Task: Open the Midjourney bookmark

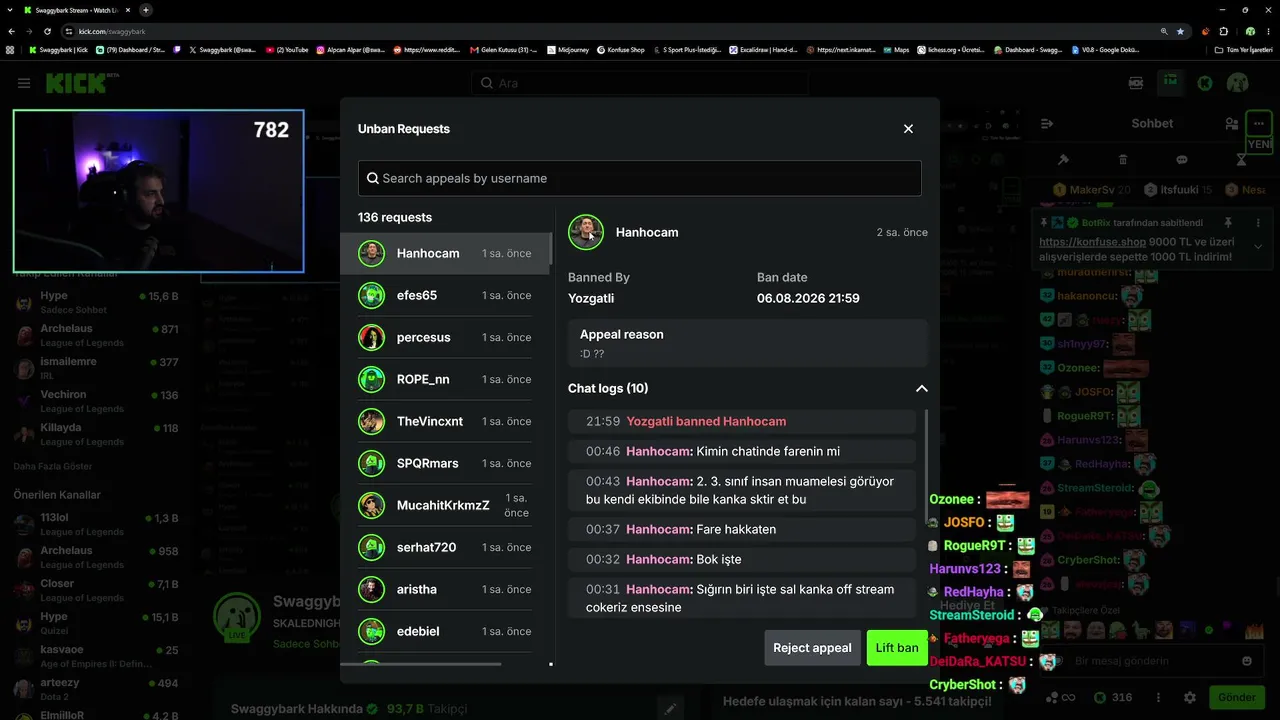Action: click(566, 49)
